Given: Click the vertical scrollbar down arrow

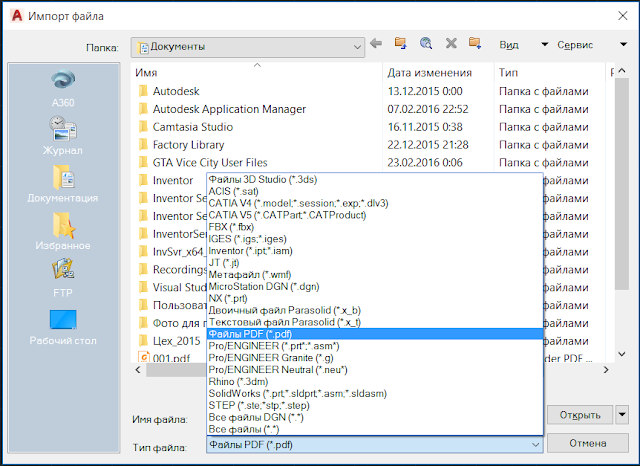Looking at the screenshot, I should click(x=622, y=354).
